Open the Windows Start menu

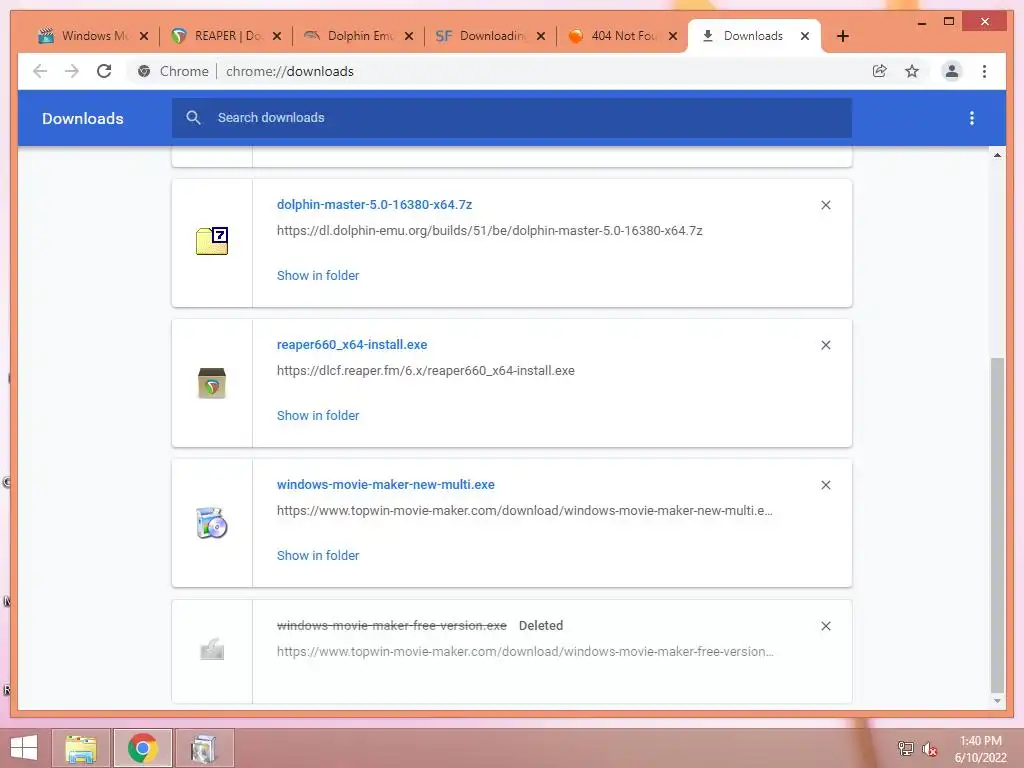click(x=24, y=748)
